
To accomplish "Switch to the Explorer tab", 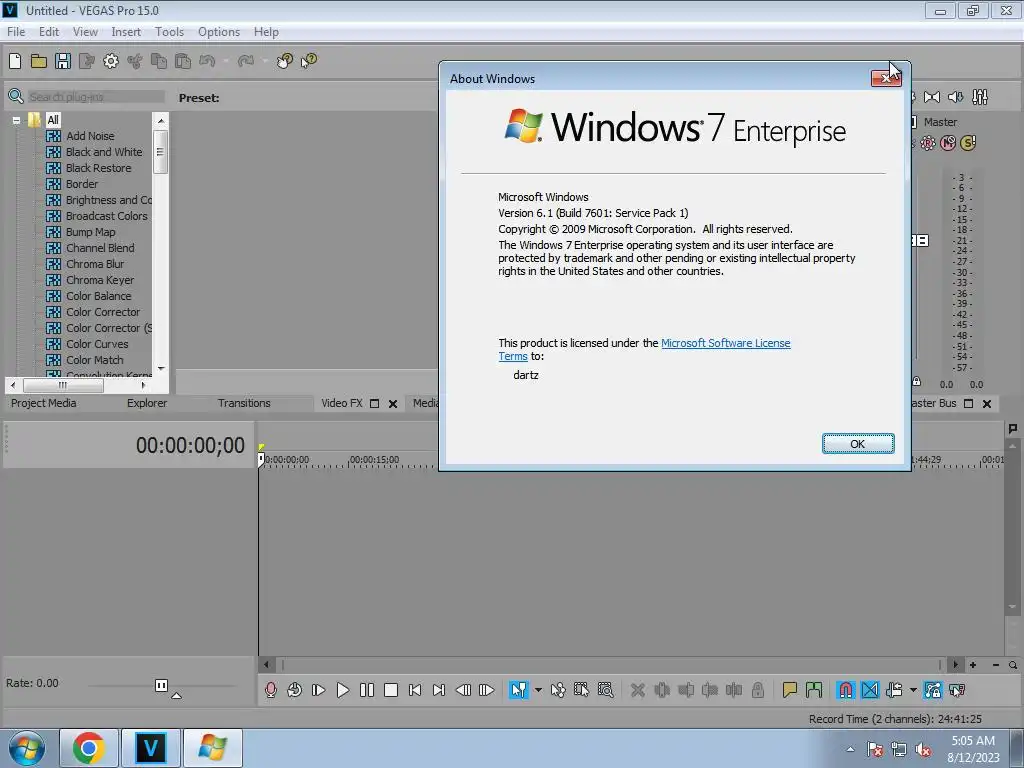I will [x=147, y=403].
